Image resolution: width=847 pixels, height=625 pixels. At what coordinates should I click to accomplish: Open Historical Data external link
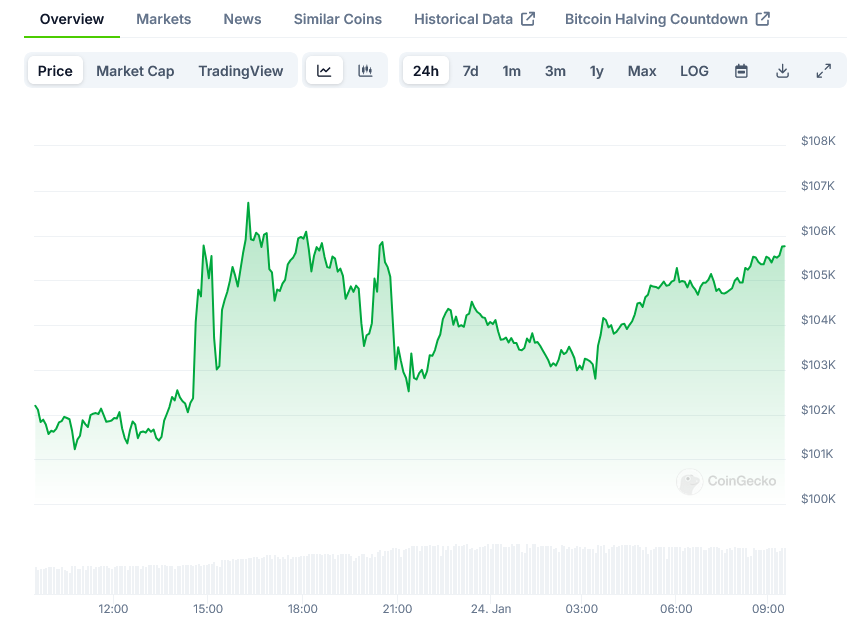(474, 19)
